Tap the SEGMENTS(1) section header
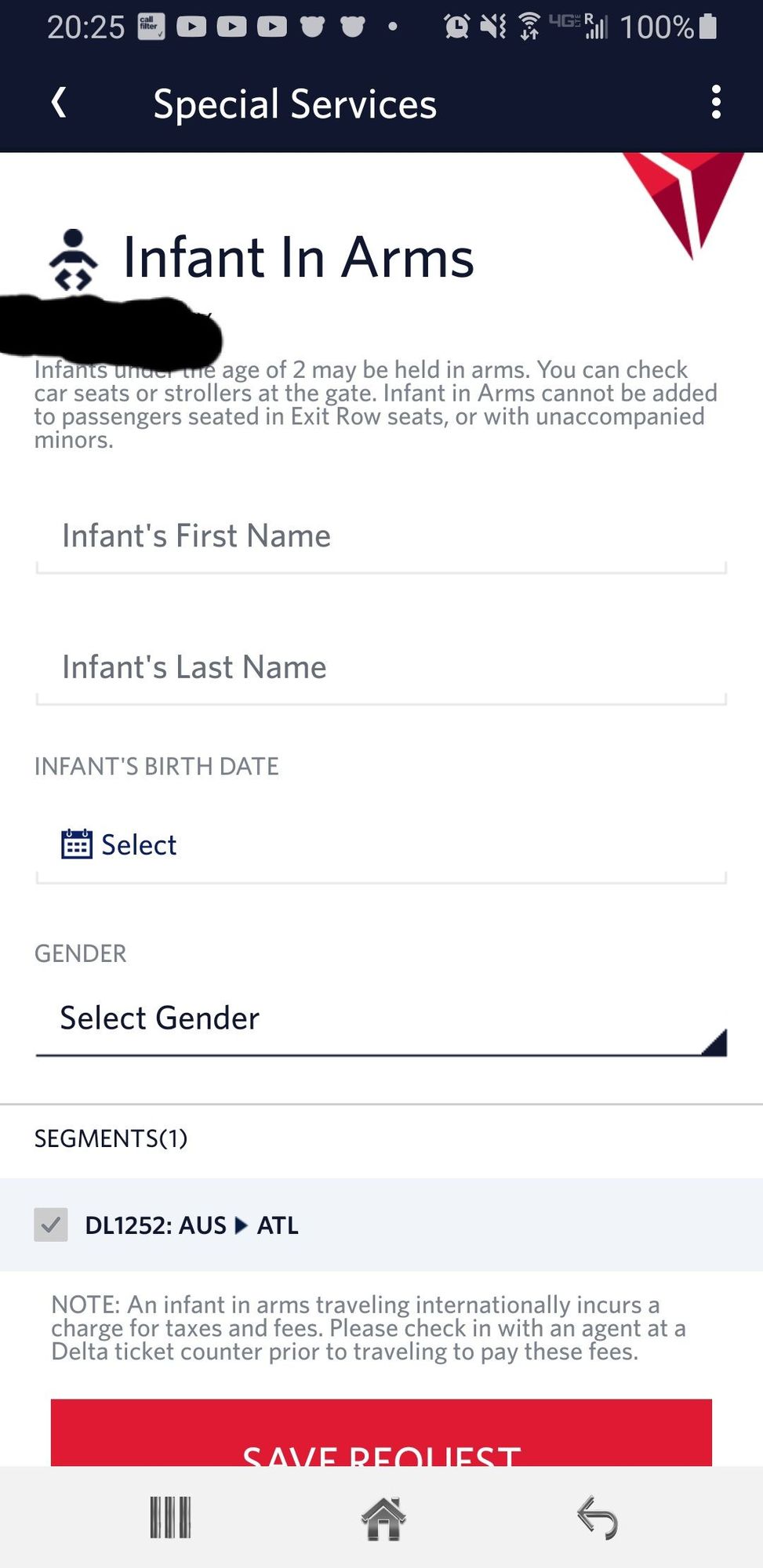The width and height of the screenshot is (763, 1568). pos(111,1138)
